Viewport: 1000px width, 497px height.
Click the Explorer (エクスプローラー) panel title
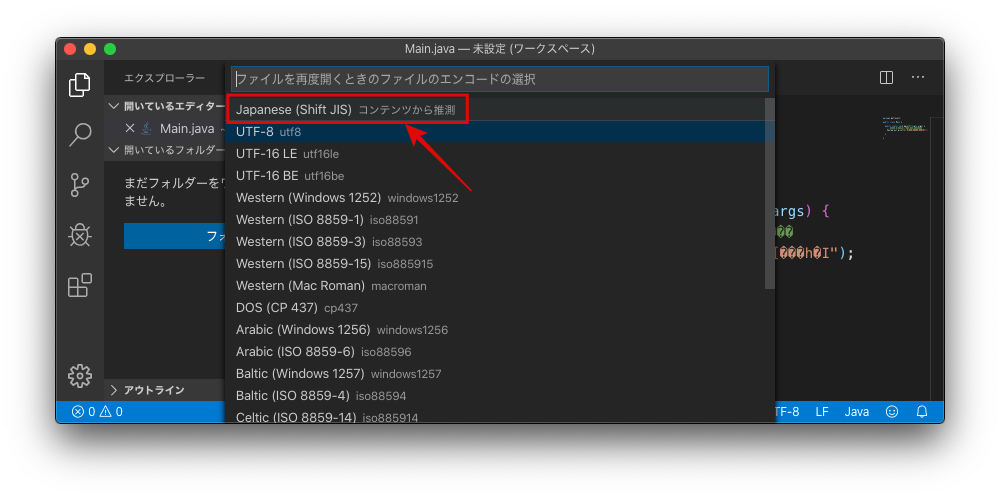point(165,78)
